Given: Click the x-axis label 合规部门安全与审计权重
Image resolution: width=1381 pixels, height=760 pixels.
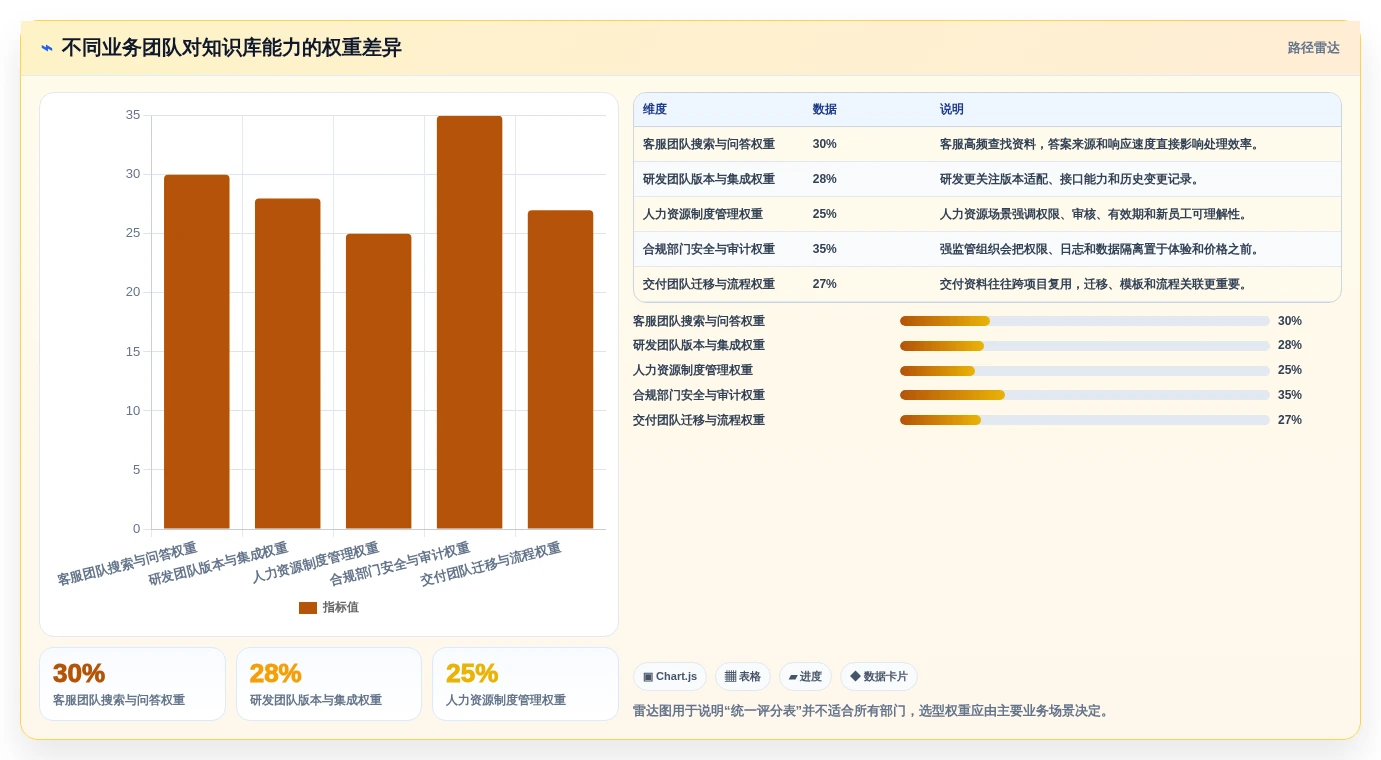Looking at the screenshot, I should [400, 565].
